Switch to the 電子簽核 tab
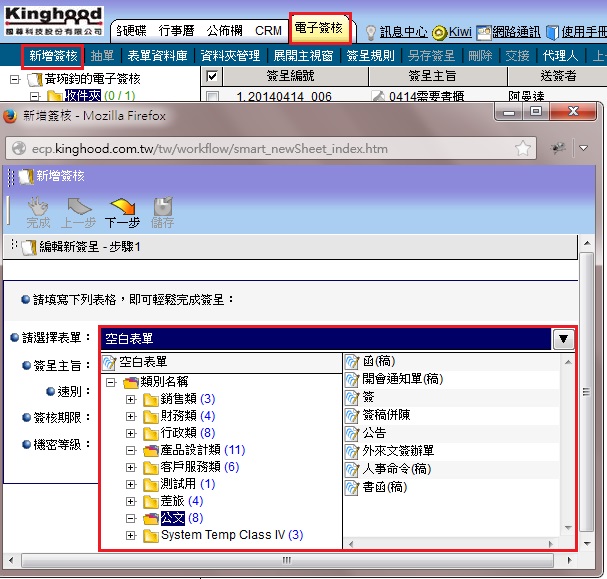Viewport: 607px width, 579px height. tap(319, 30)
